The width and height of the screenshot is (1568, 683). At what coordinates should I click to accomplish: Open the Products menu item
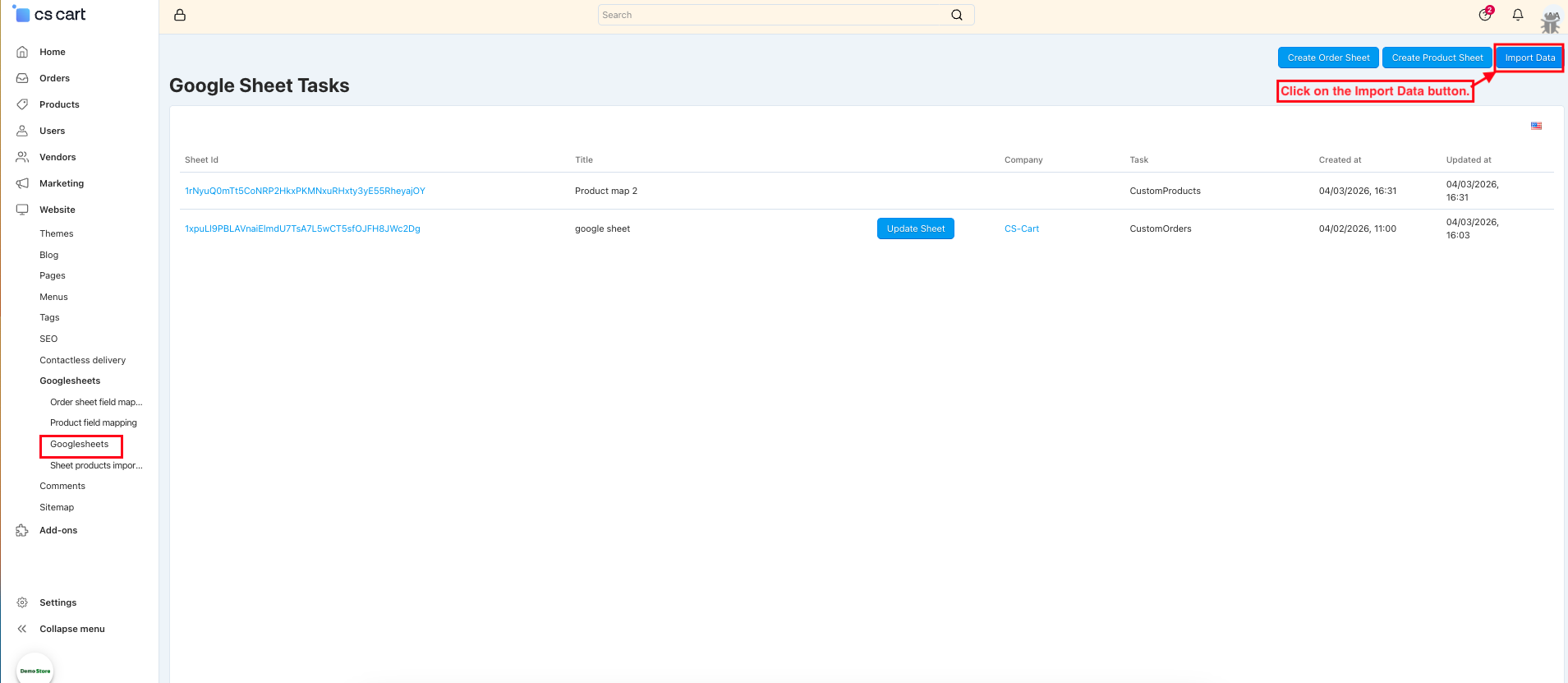[59, 104]
